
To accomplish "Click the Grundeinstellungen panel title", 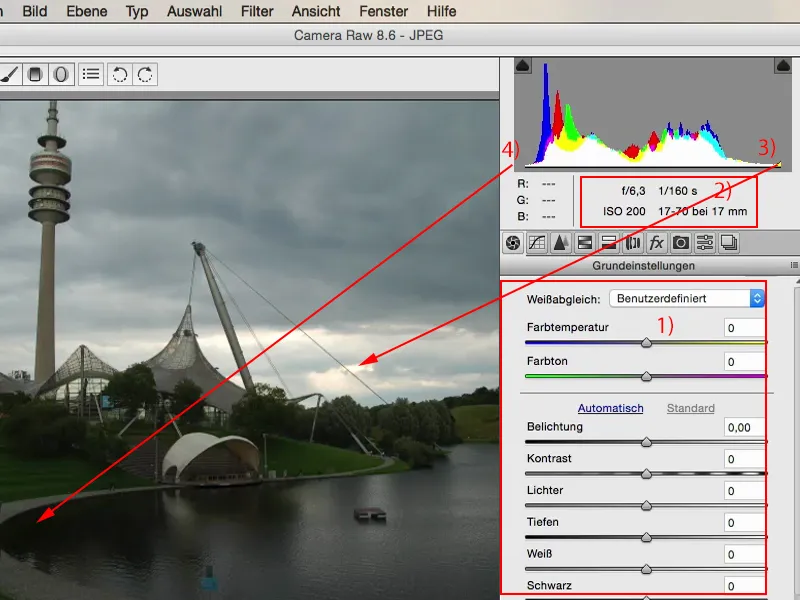I will tap(643, 266).
